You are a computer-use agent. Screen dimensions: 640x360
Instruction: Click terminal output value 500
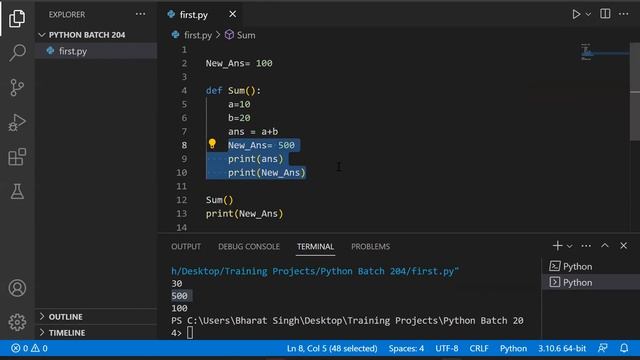tap(179, 296)
